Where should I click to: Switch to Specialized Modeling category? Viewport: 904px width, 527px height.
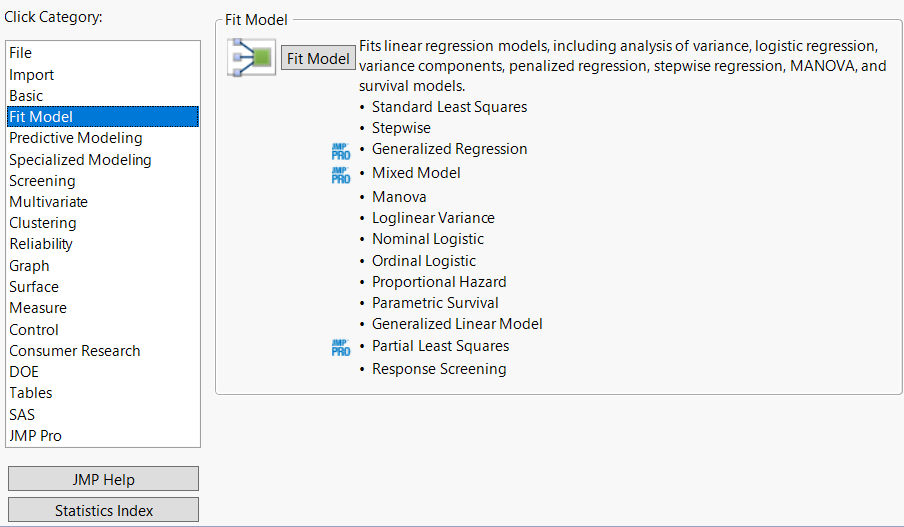[x=80, y=160]
